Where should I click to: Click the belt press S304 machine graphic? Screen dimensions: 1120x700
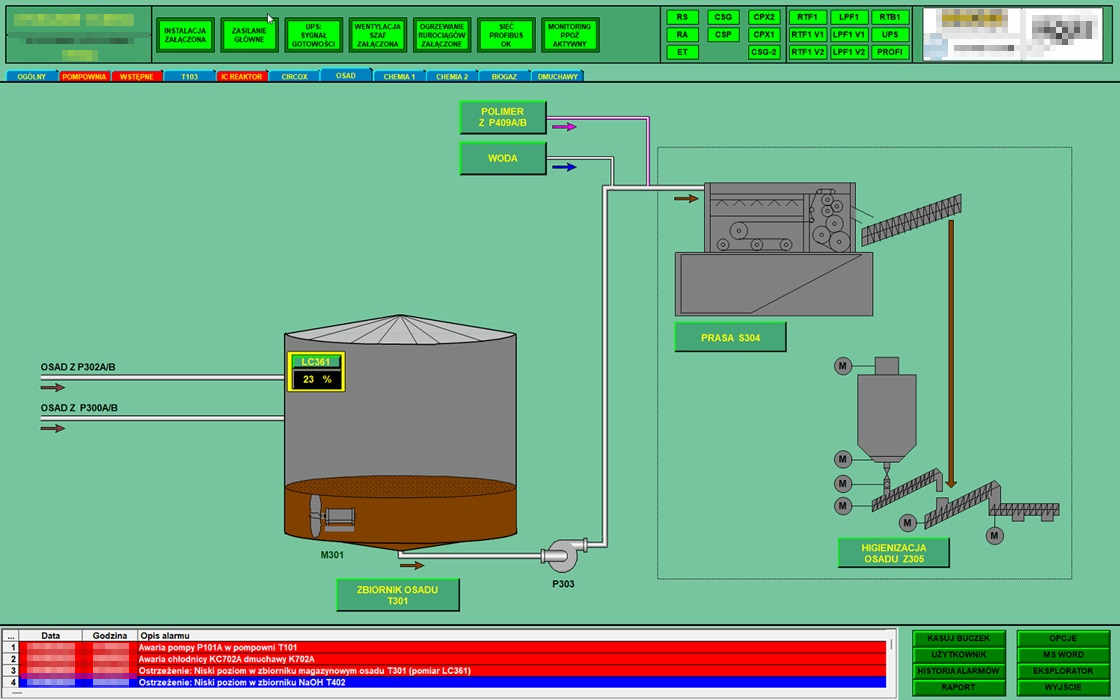pos(778,218)
